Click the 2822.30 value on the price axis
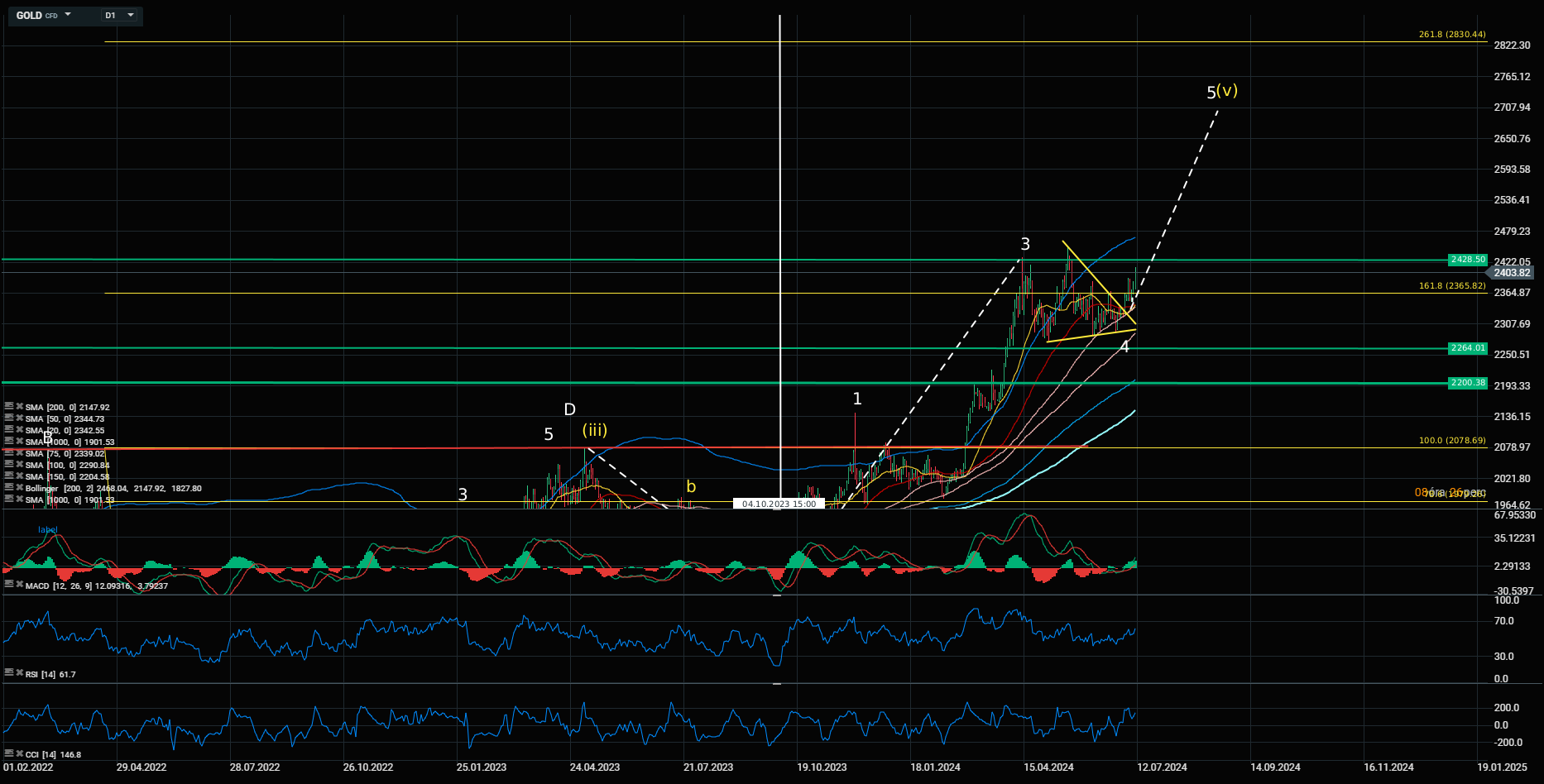The height and width of the screenshot is (784, 1544). tap(1512, 45)
